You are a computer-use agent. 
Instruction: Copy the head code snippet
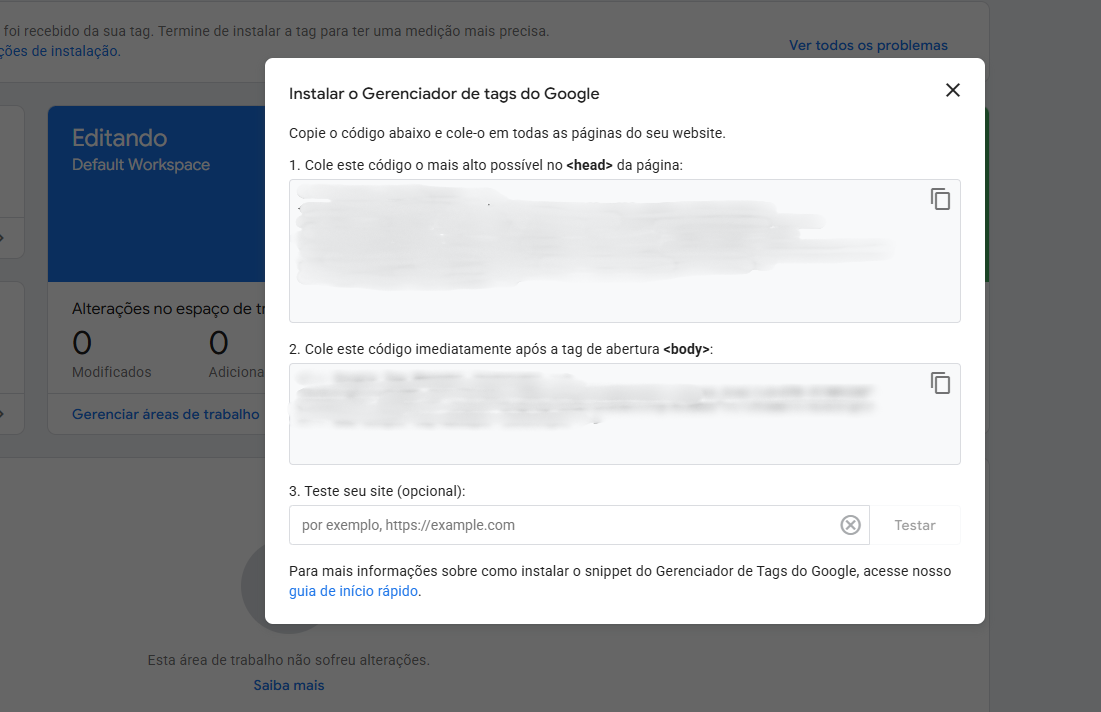[x=940, y=199]
